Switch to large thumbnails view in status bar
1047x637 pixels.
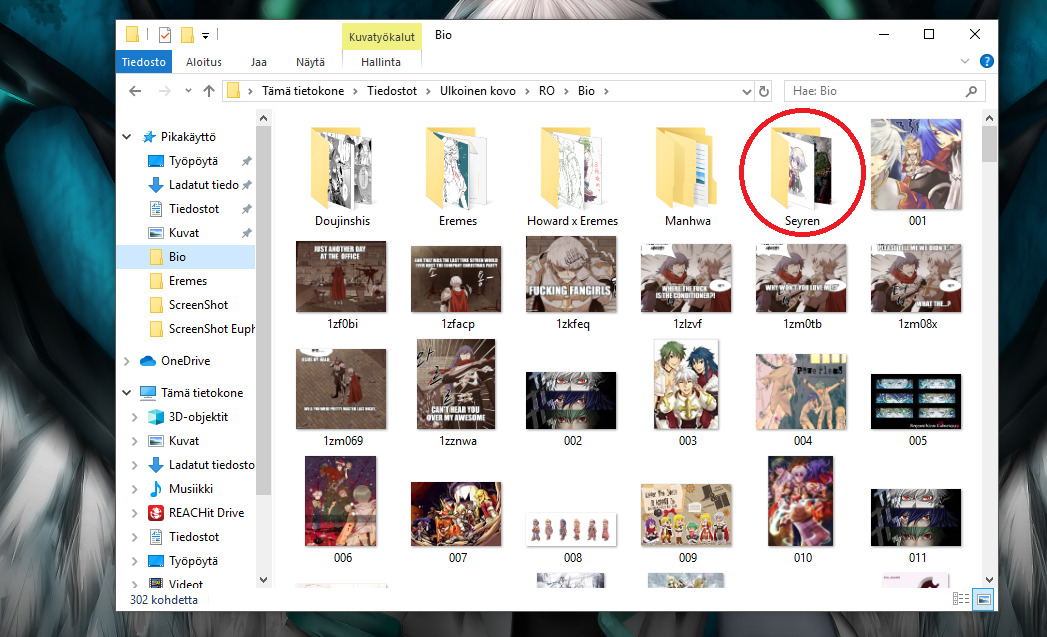coord(984,599)
